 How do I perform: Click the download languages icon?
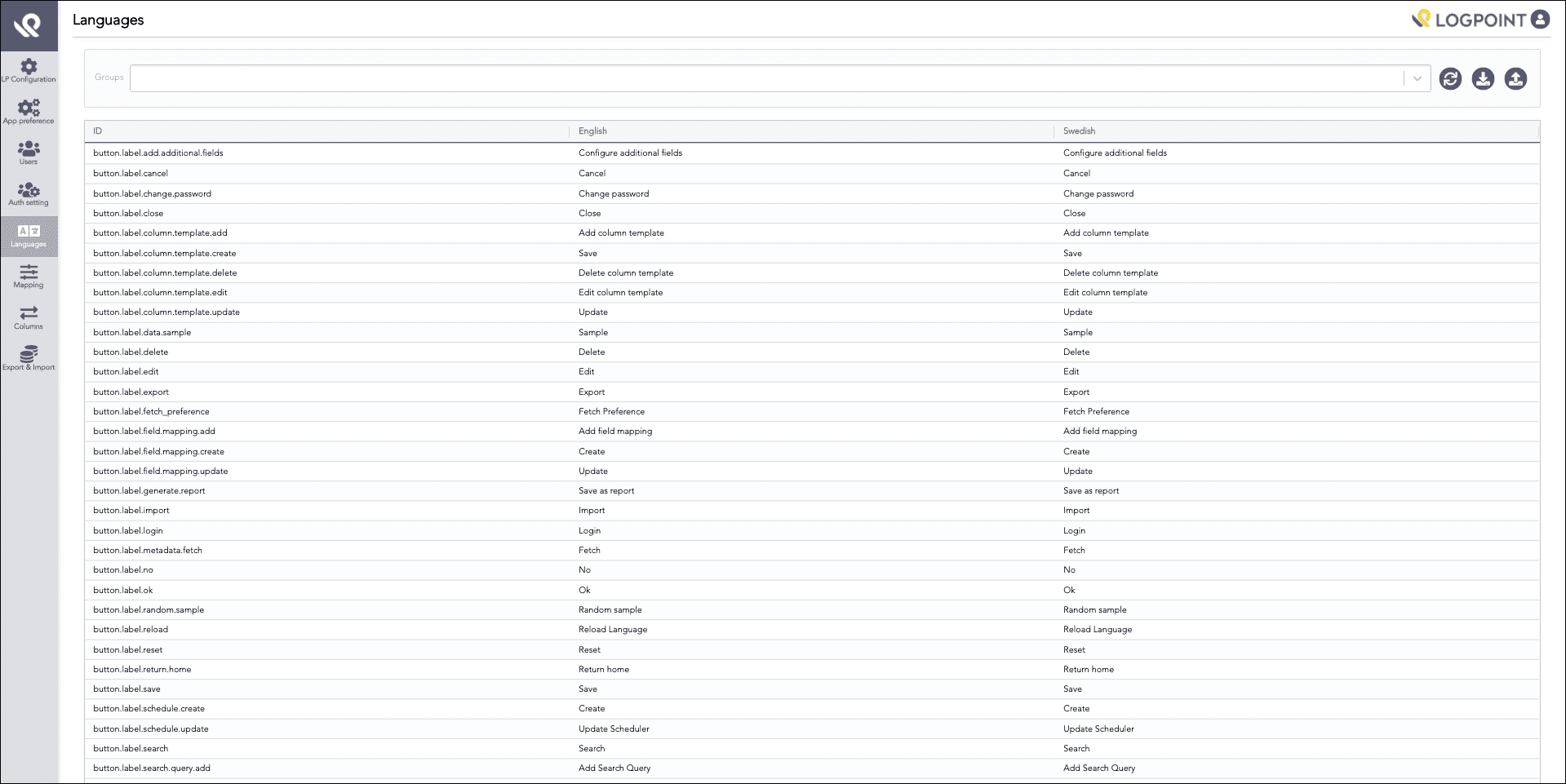[x=1483, y=78]
